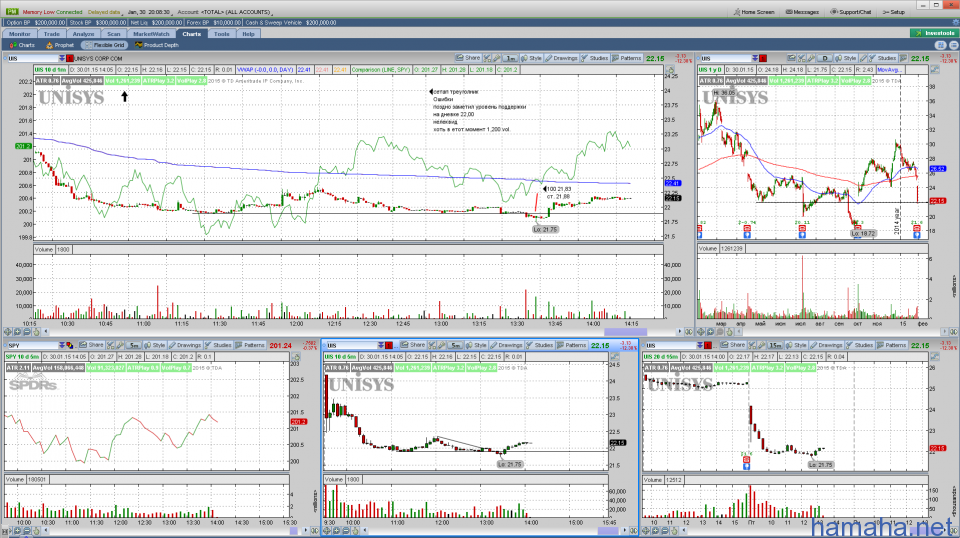960x538 pixels.
Task: Click red link-color box on daily UIS chart
Action: pos(763,58)
